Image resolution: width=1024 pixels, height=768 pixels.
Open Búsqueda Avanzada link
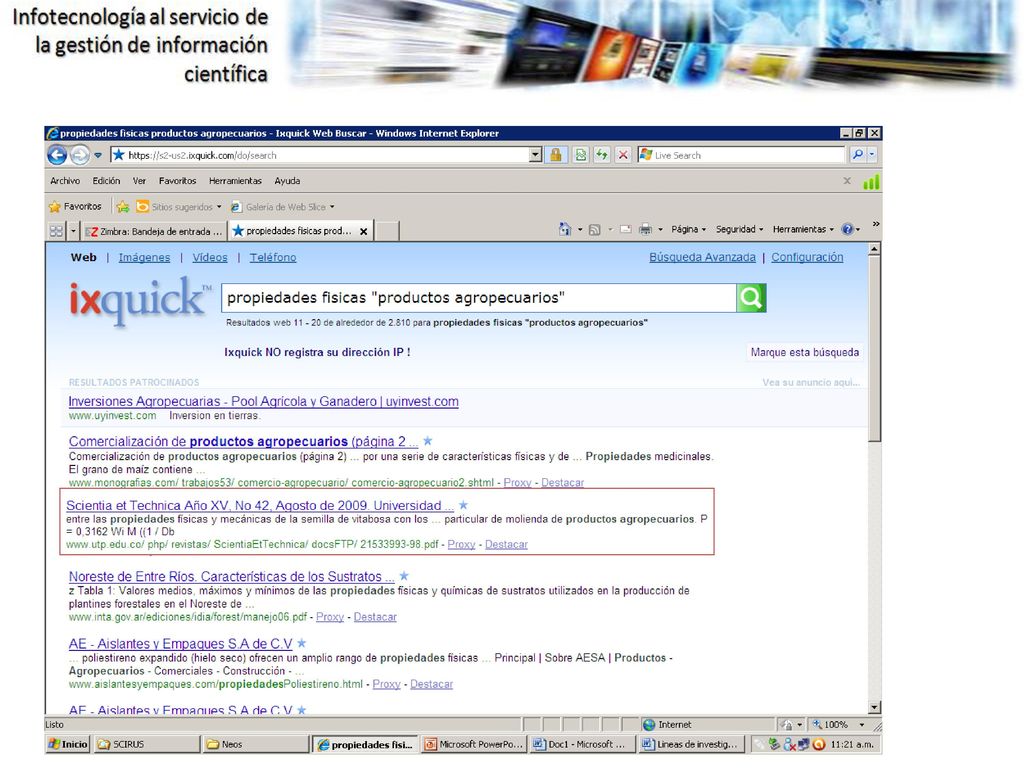pos(702,257)
